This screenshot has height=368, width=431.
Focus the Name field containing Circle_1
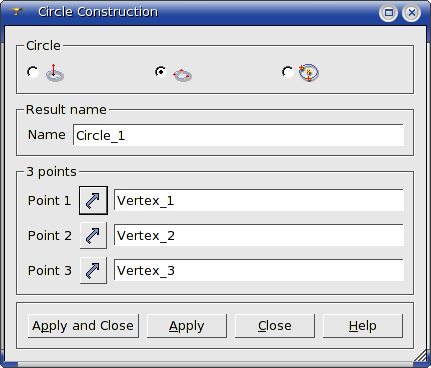pyautogui.click(x=238, y=135)
